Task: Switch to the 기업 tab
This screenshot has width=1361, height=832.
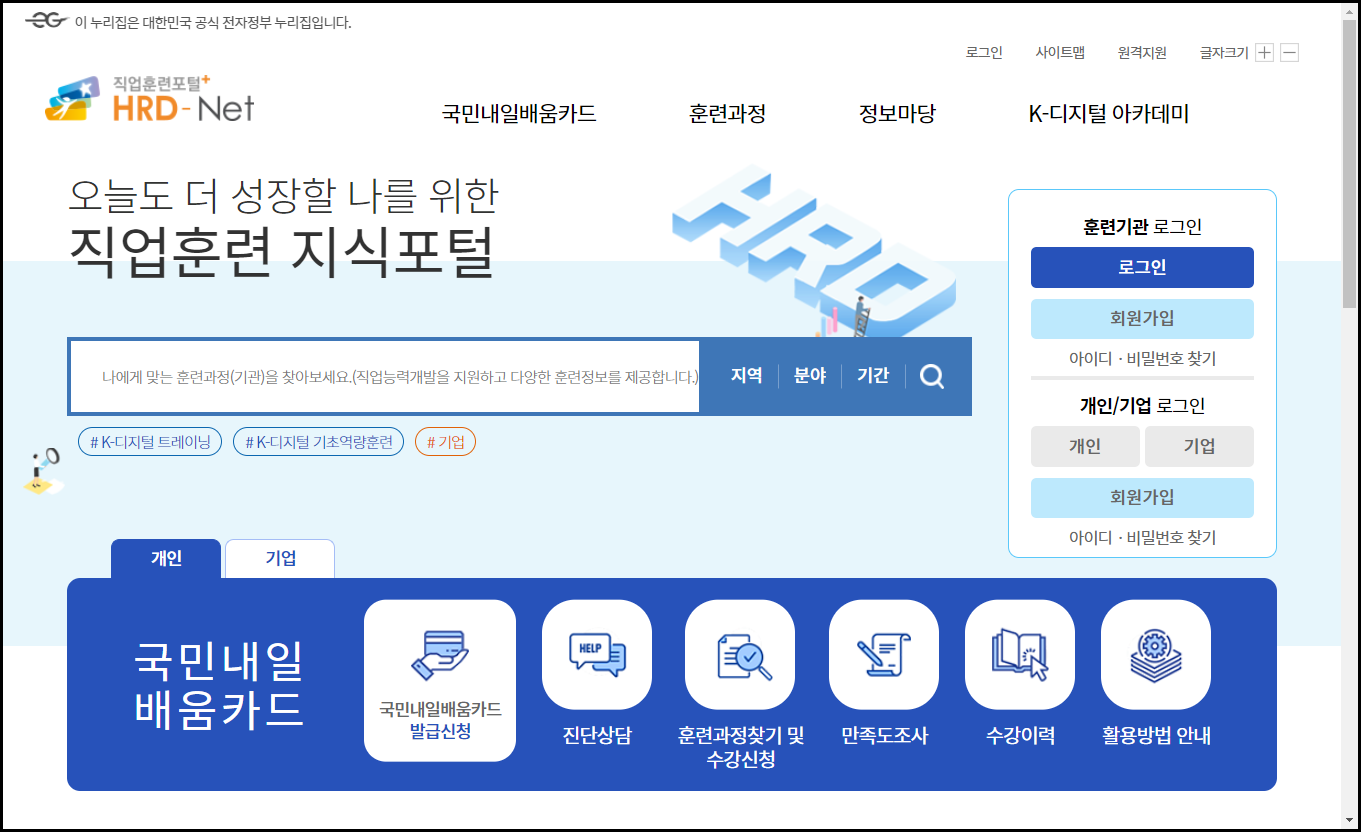Action: click(280, 559)
